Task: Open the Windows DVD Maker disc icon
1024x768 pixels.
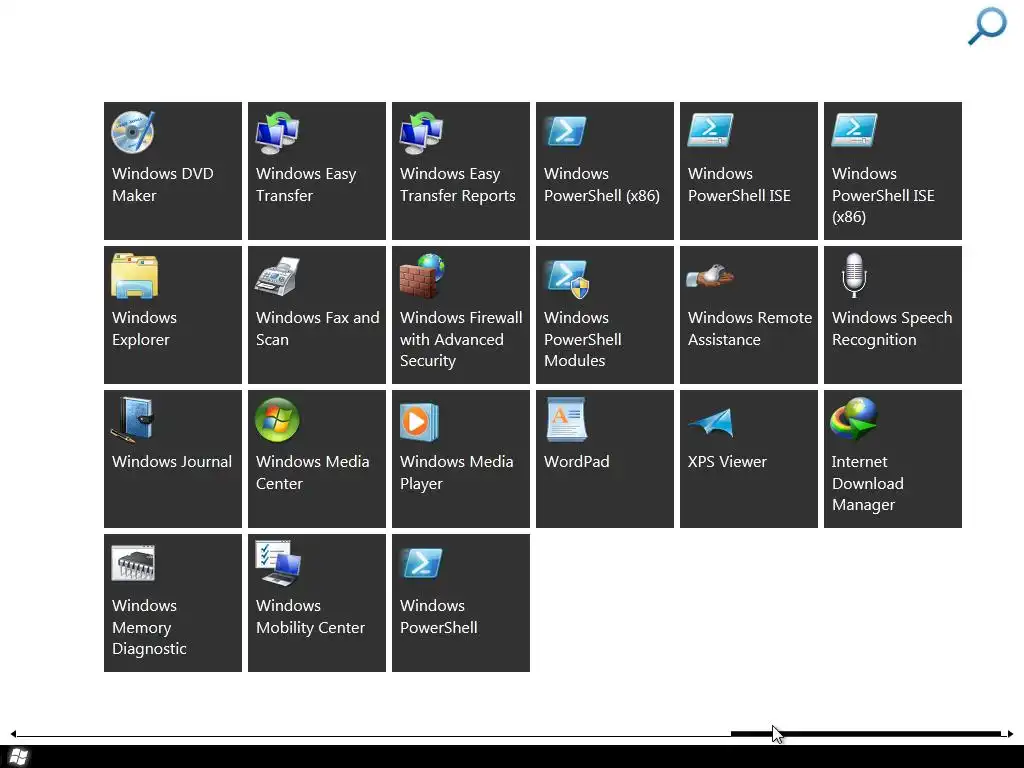Action: 133,133
